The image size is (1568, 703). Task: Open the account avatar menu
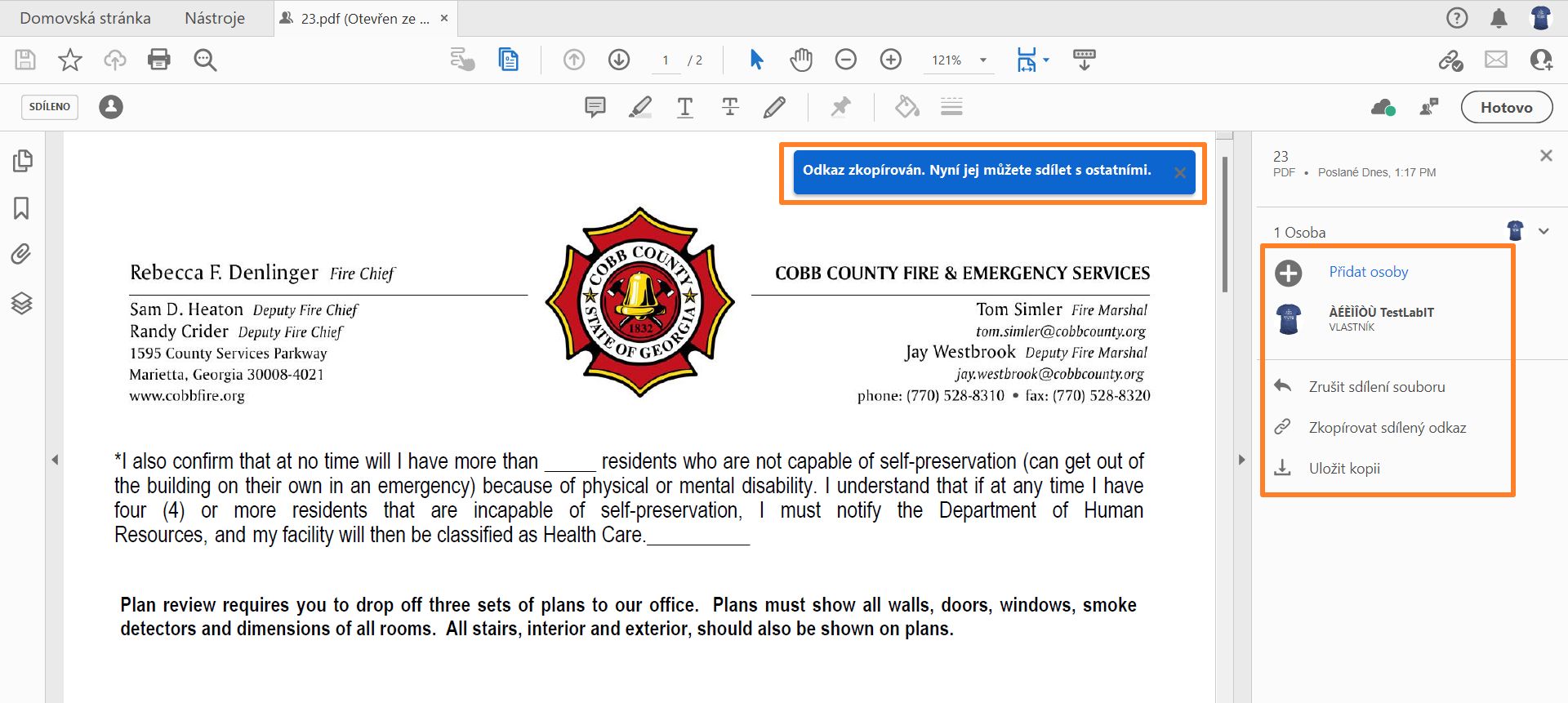1541,18
